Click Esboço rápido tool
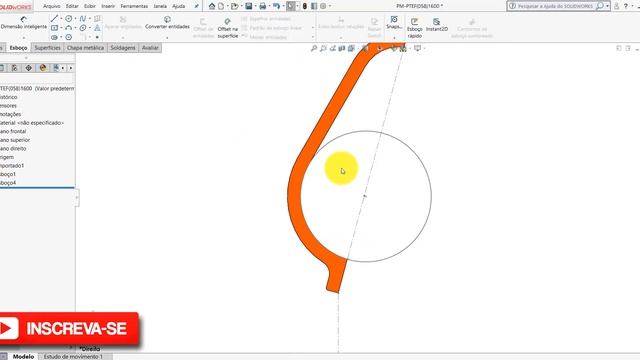This screenshot has height=360, width=640. coord(415,27)
